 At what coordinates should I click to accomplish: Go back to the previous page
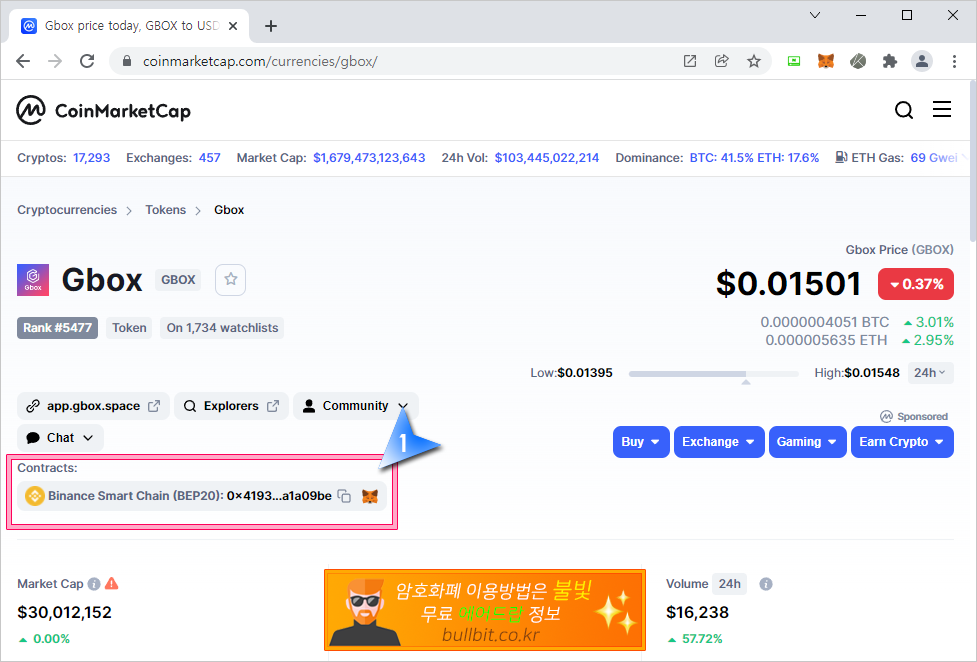coord(23,61)
